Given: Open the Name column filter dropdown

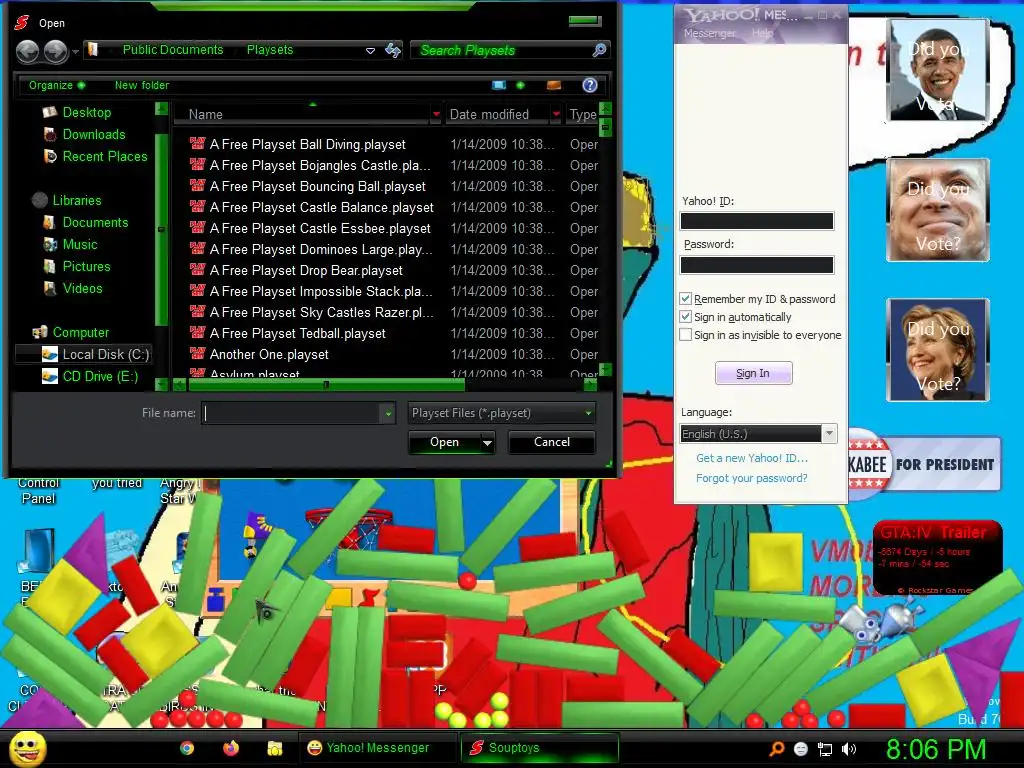Looking at the screenshot, I should (x=436, y=114).
